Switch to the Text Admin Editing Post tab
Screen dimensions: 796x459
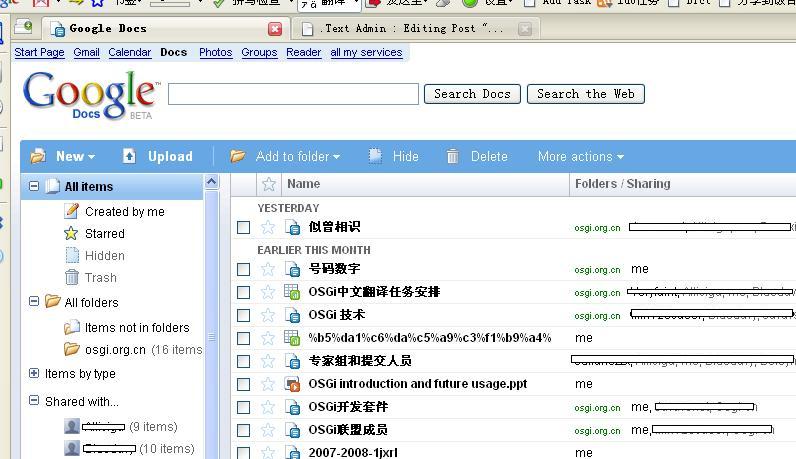click(416, 28)
